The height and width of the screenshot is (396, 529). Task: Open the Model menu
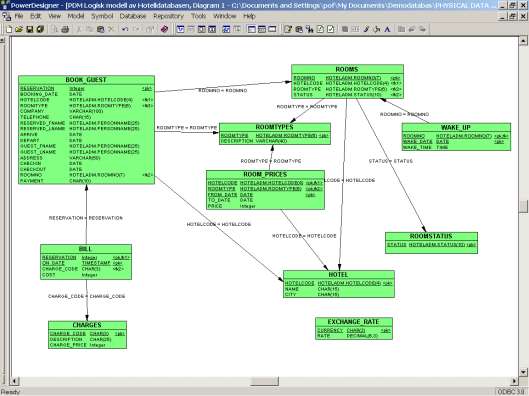tap(76, 16)
